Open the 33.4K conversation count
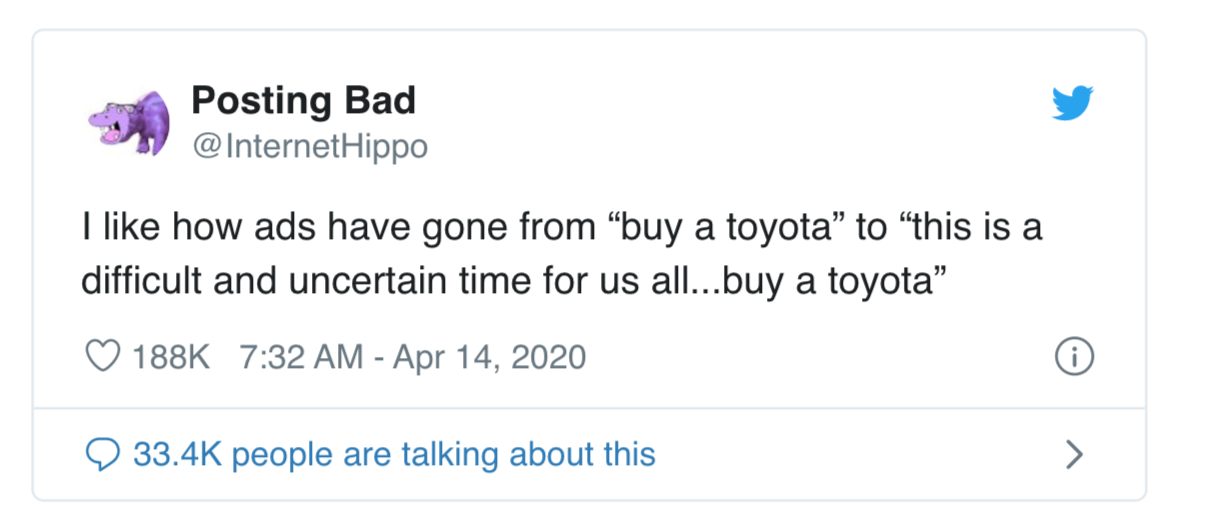Viewport: 1218px width, 530px height. click(177, 455)
